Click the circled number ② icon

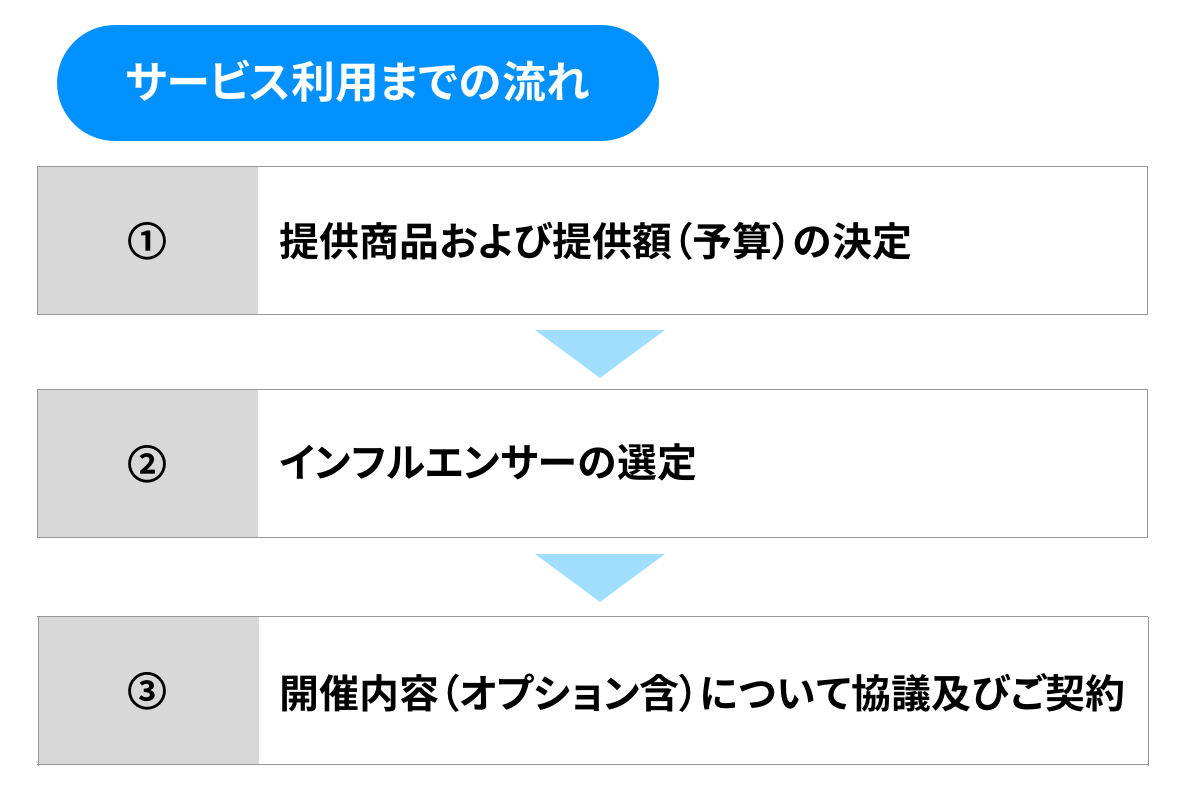coord(147,465)
